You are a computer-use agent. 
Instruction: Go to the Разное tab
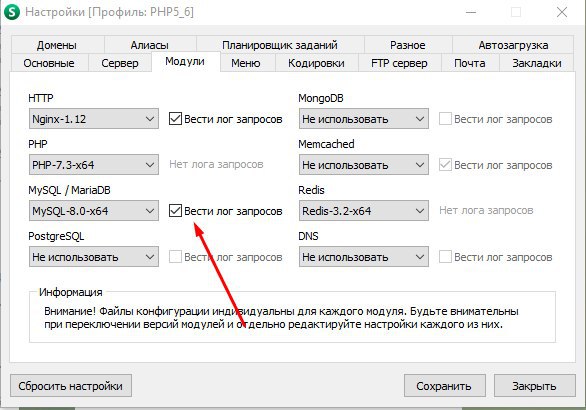tap(408, 45)
